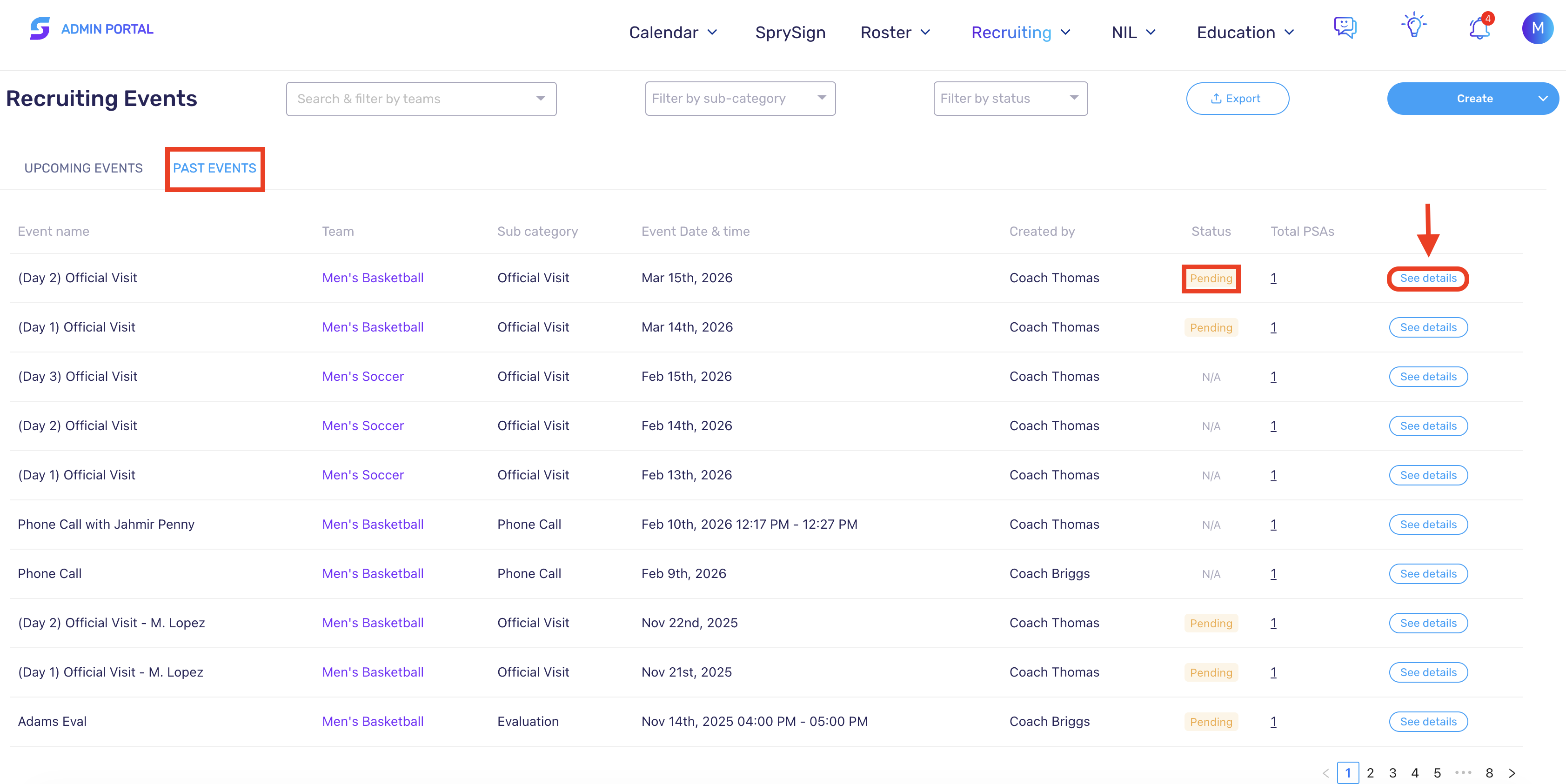This screenshot has width=1566, height=784.
Task: See details for Feb 15th Official Visit
Action: coord(1428,377)
